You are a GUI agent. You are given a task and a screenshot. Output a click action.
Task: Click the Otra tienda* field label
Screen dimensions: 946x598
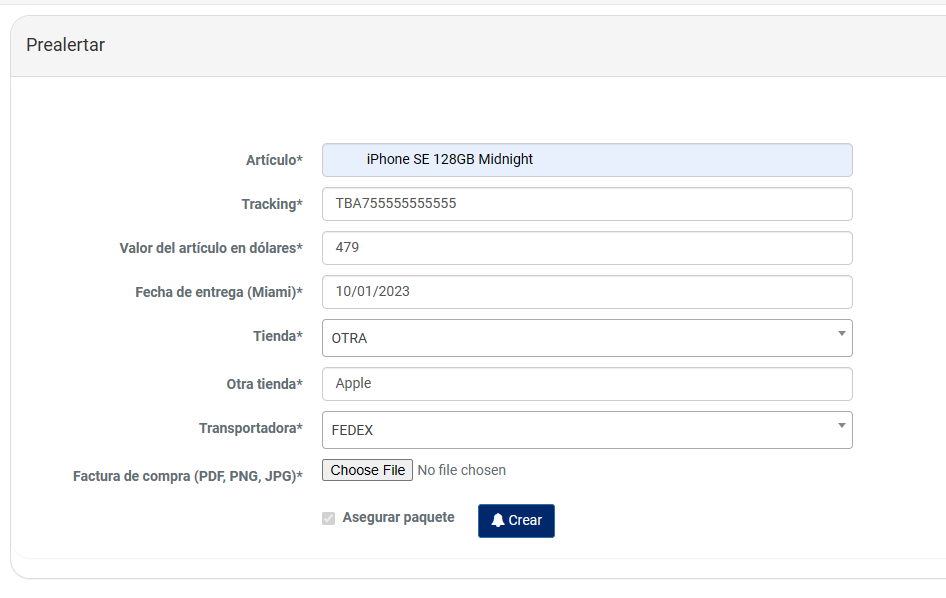pos(264,384)
